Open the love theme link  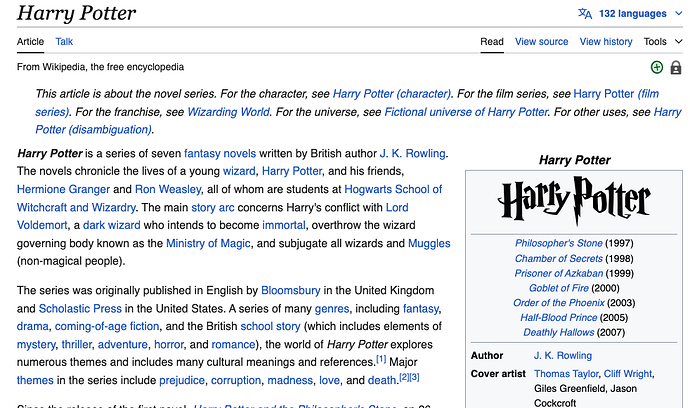329,380
